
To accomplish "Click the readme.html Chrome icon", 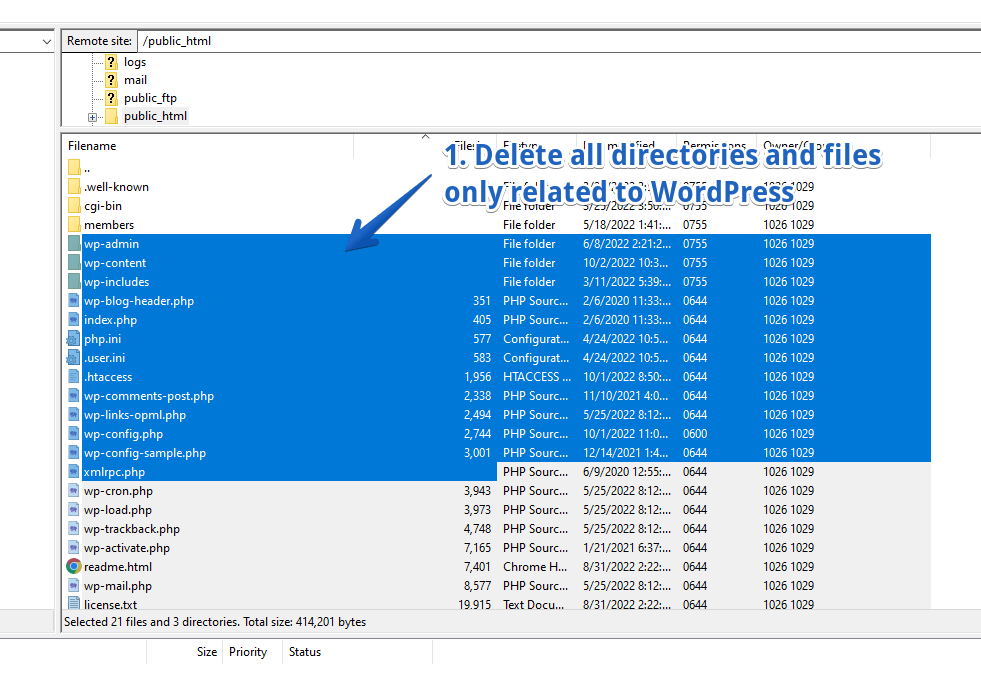I will [74, 567].
